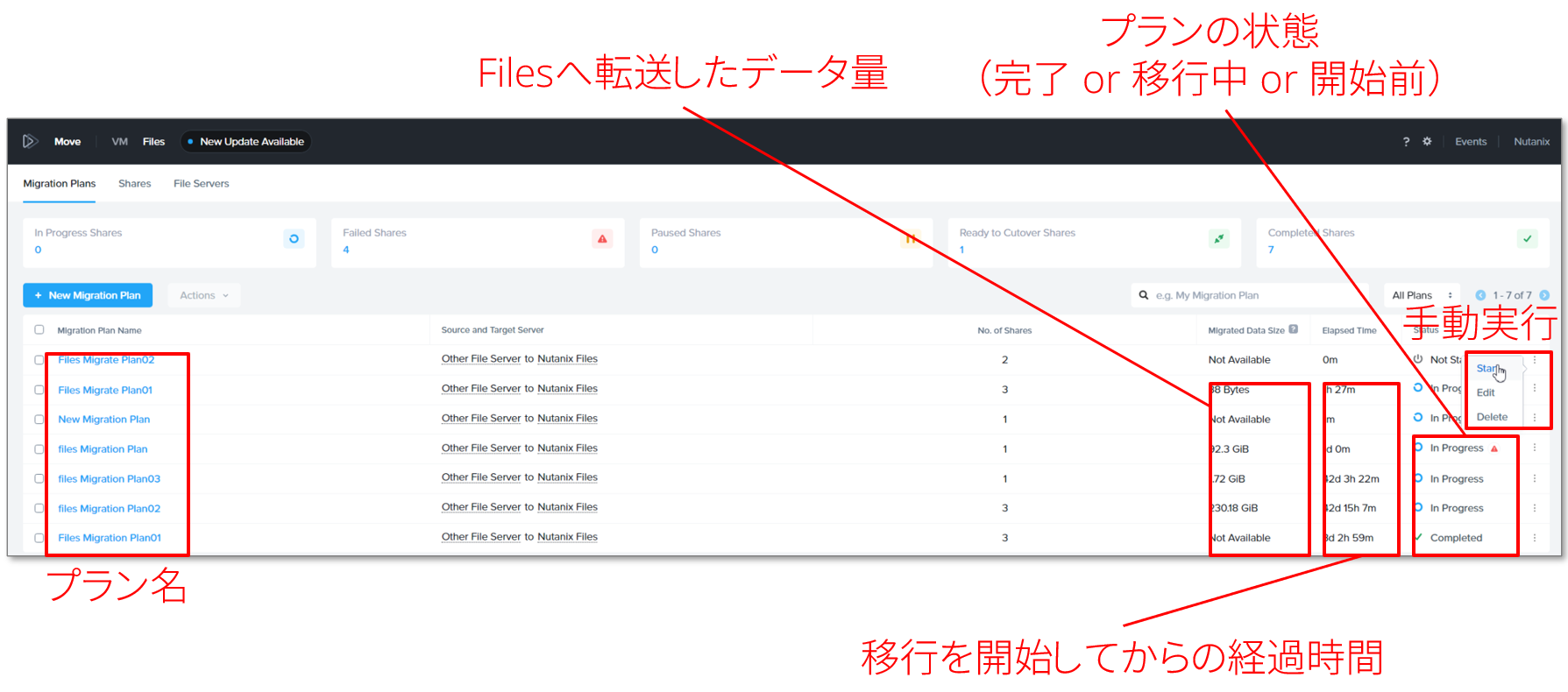Screen dimensions: 1568x692
Task: Click warning triangle next to In Progress status
Action: click(1494, 448)
